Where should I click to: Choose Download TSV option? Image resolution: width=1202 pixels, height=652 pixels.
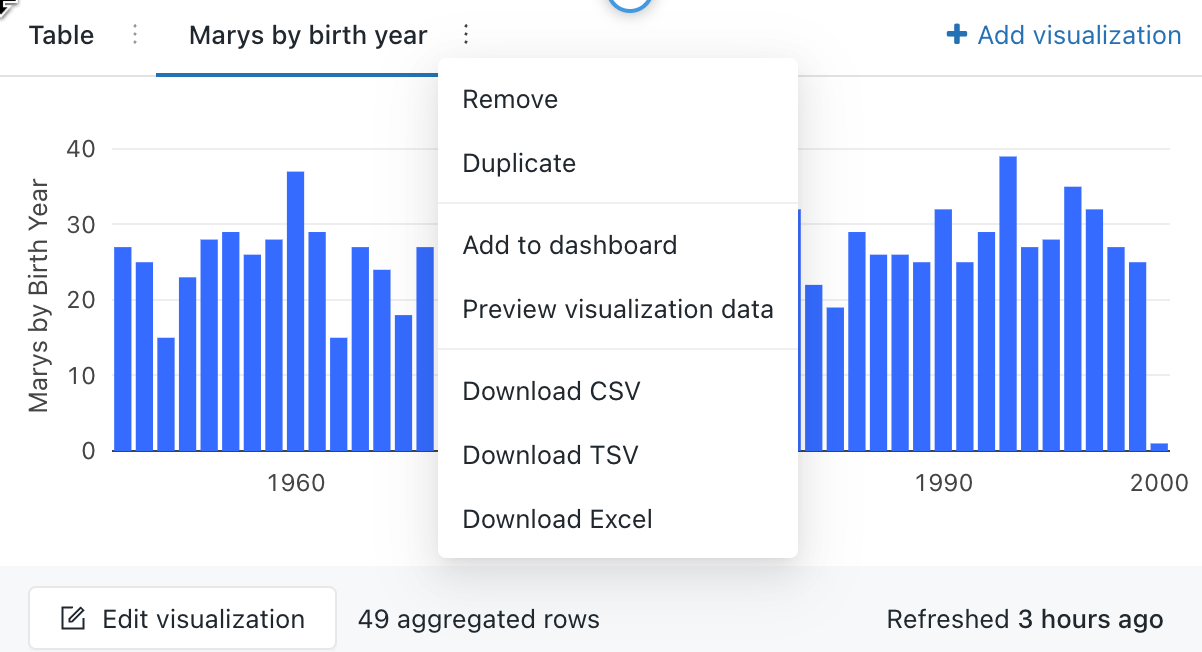pos(550,456)
